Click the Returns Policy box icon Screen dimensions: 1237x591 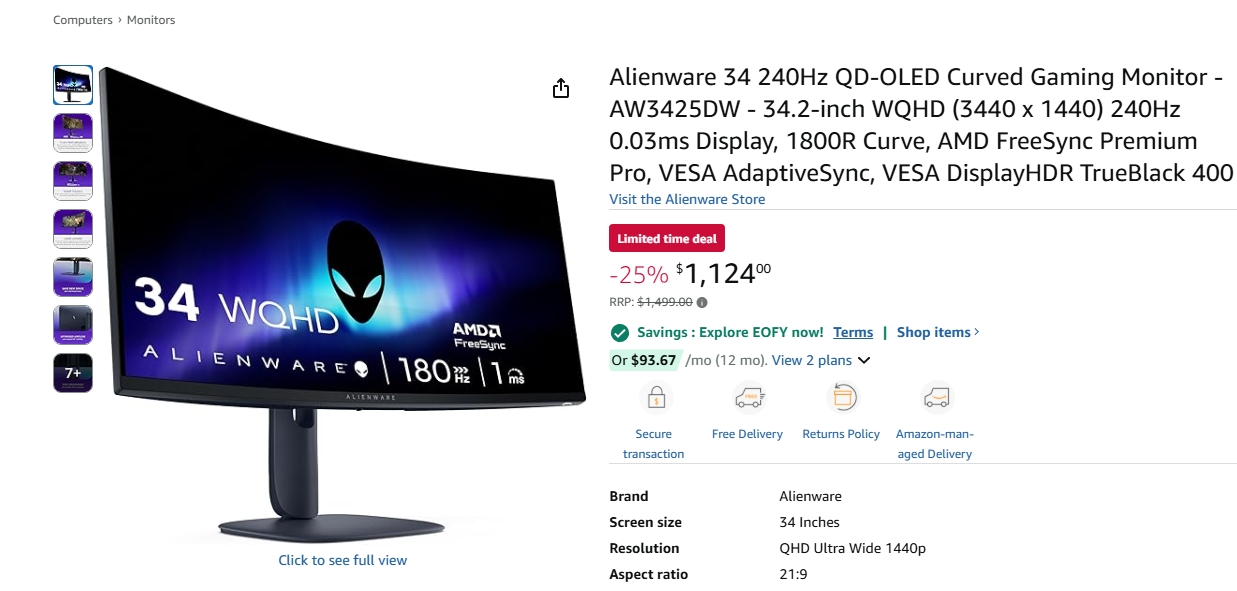pos(842,398)
